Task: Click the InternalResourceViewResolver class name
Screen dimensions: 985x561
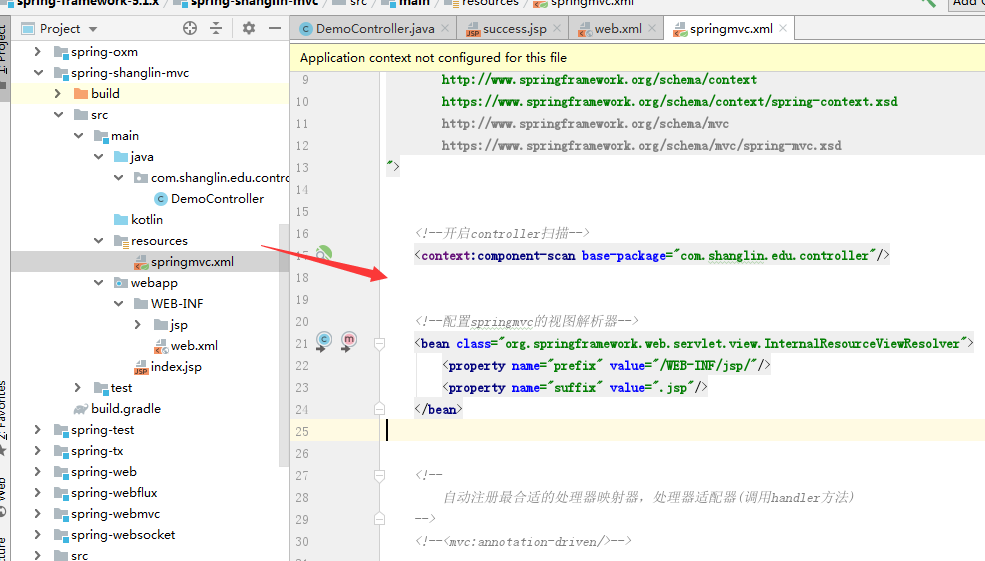Action: pos(862,344)
